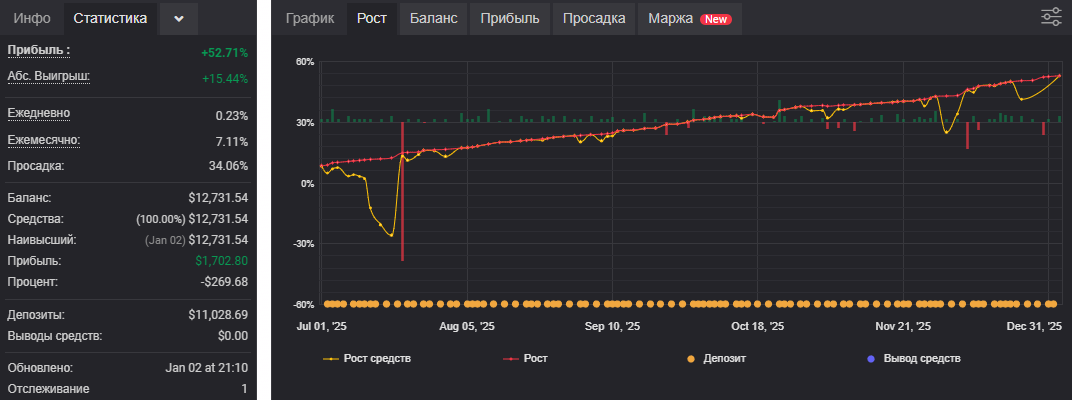Click the last red growth point at chart end
The image size is (1072, 400).
point(1059,76)
